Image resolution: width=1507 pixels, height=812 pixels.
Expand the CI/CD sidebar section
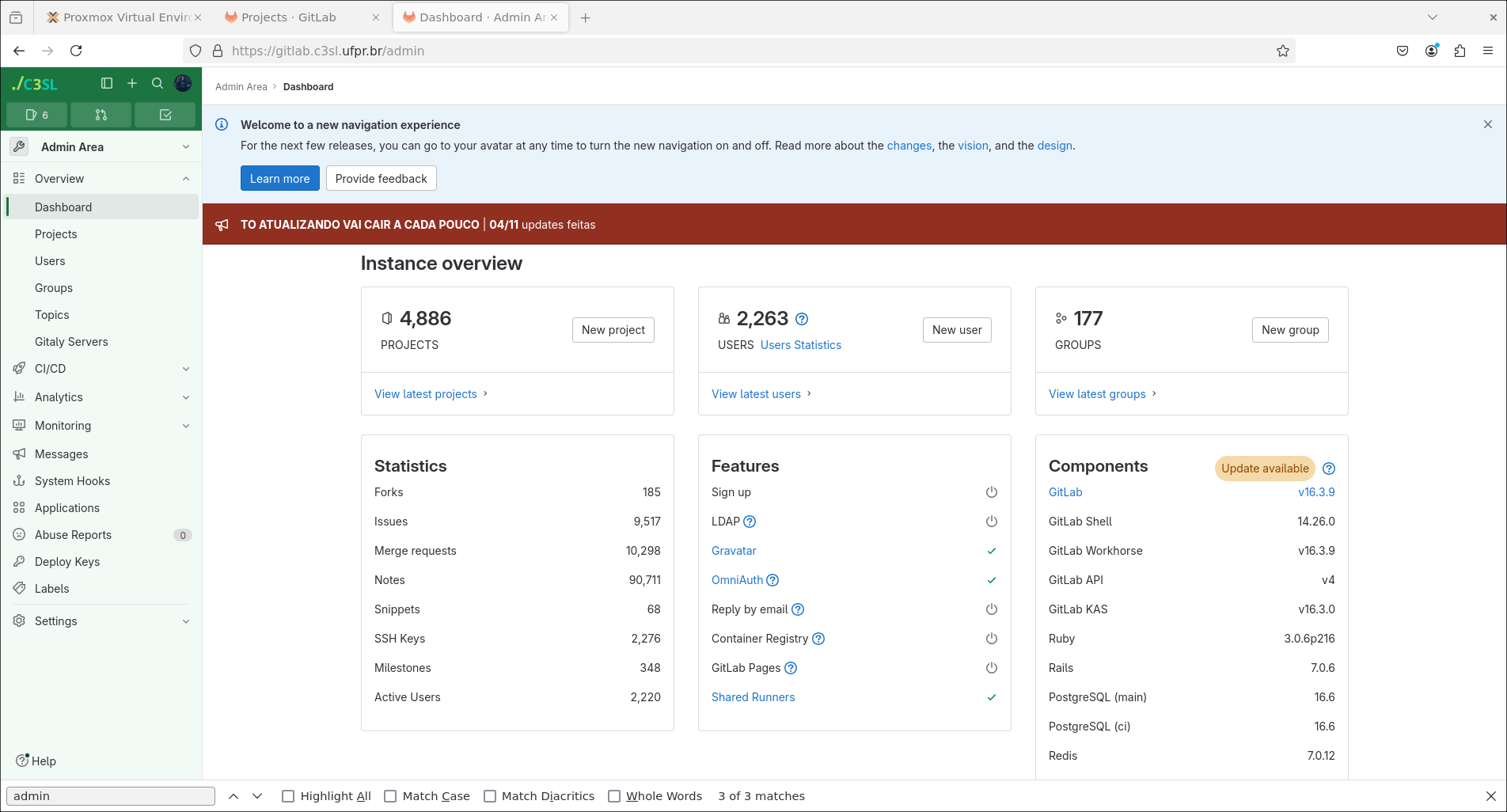[101, 369]
